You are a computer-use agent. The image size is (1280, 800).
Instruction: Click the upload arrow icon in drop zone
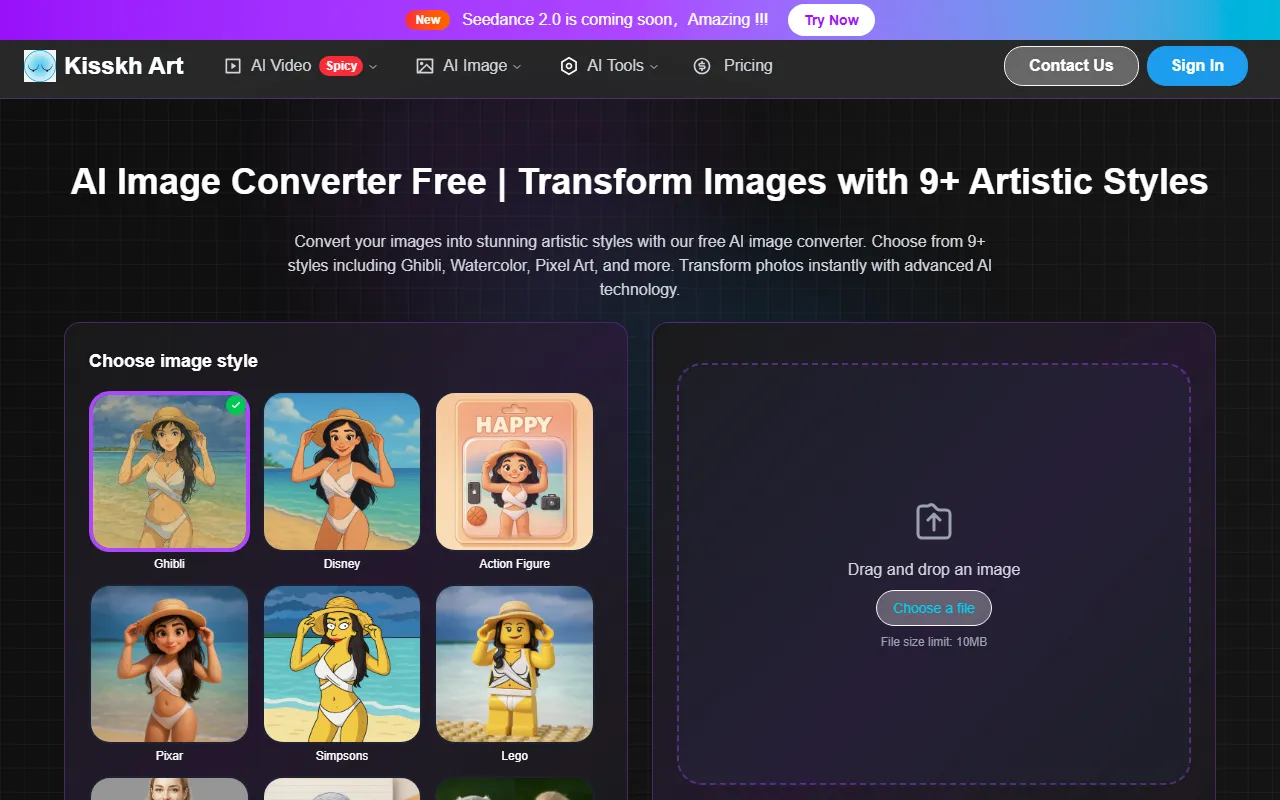(934, 521)
